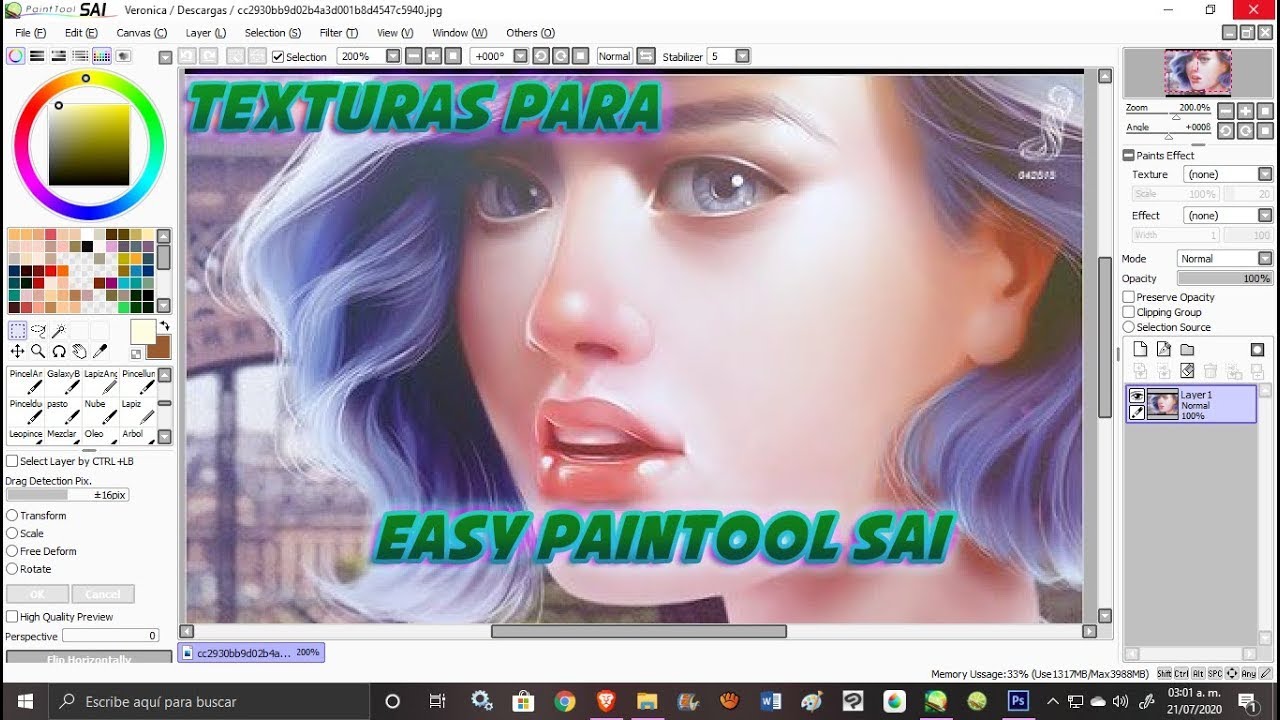Screen dimensions: 1280x720
Task: Open the +000° rotation angle dropdown
Action: click(520, 56)
